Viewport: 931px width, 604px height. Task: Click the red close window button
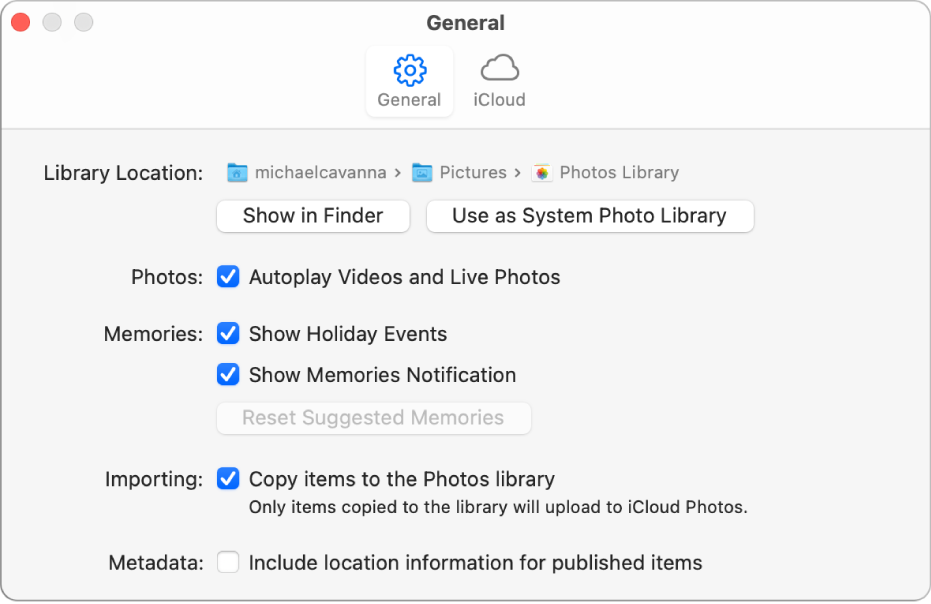(20, 22)
